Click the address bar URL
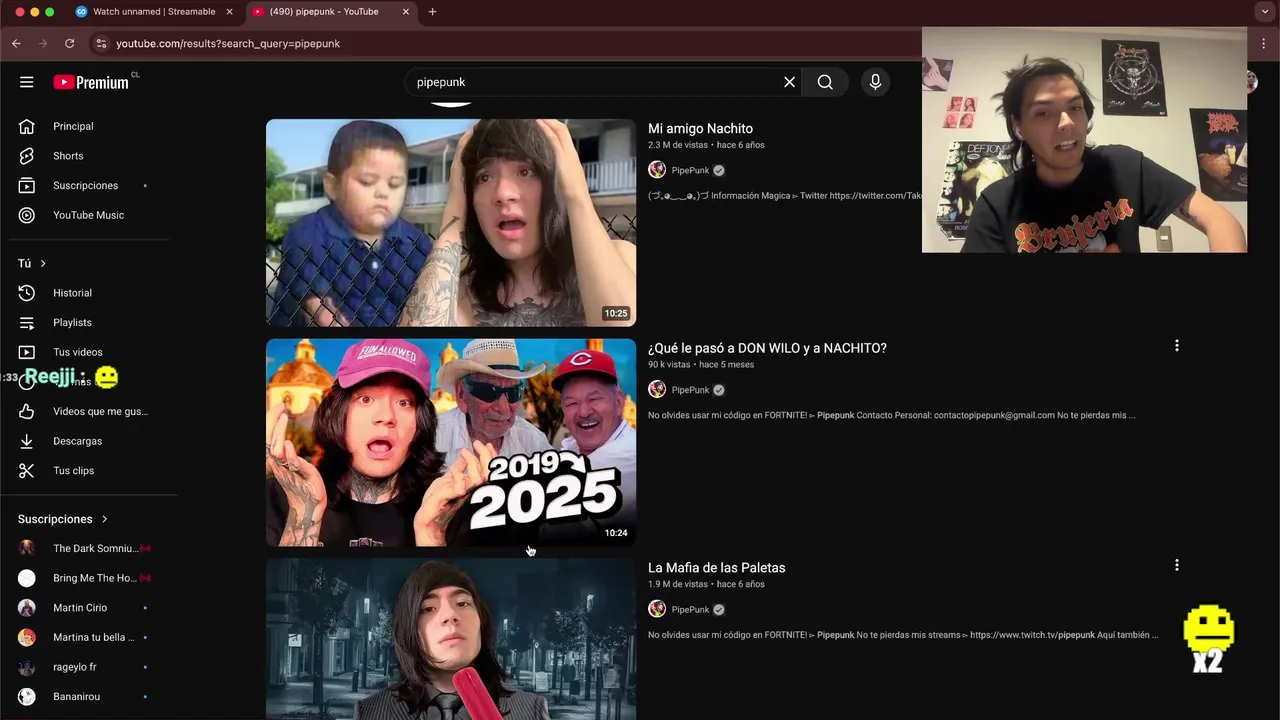This screenshot has height=720, width=1280. click(228, 44)
